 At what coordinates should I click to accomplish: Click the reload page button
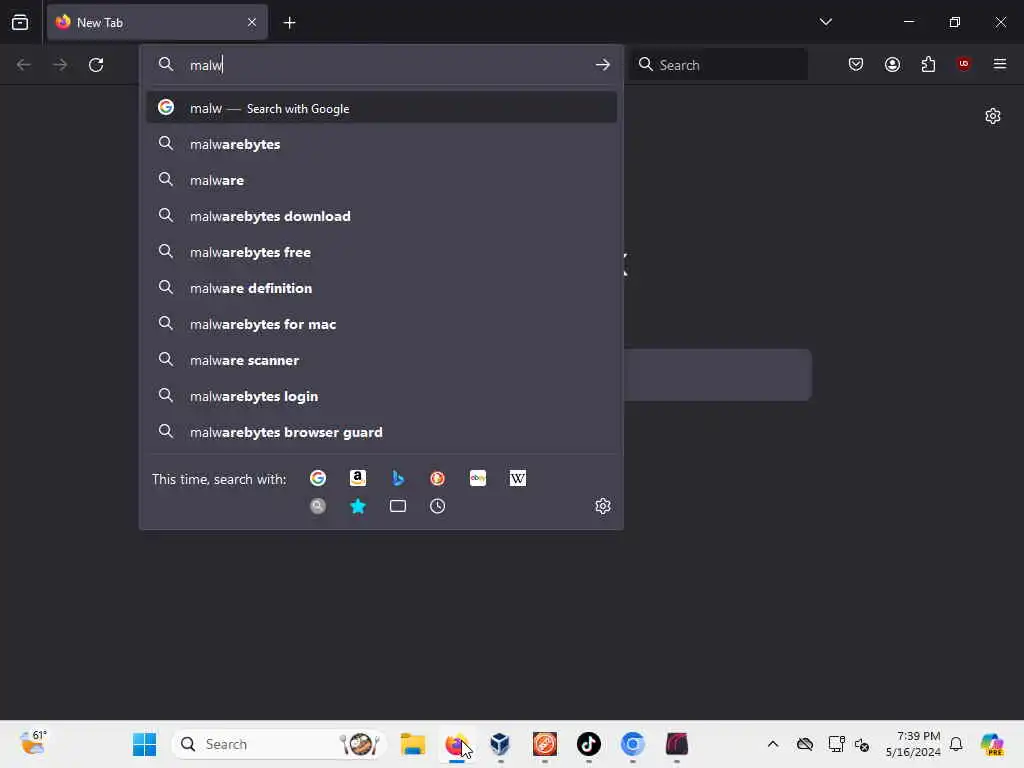(96, 65)
